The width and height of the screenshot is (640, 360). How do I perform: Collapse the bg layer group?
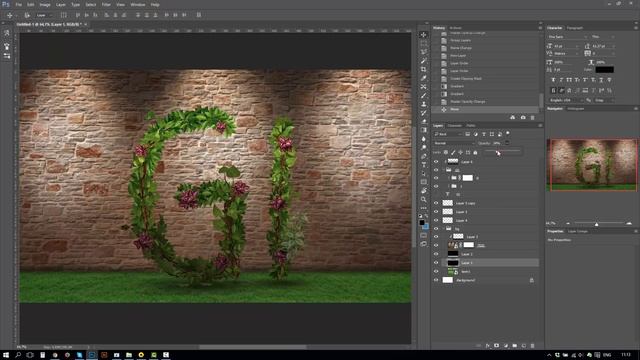click(444, 229)
